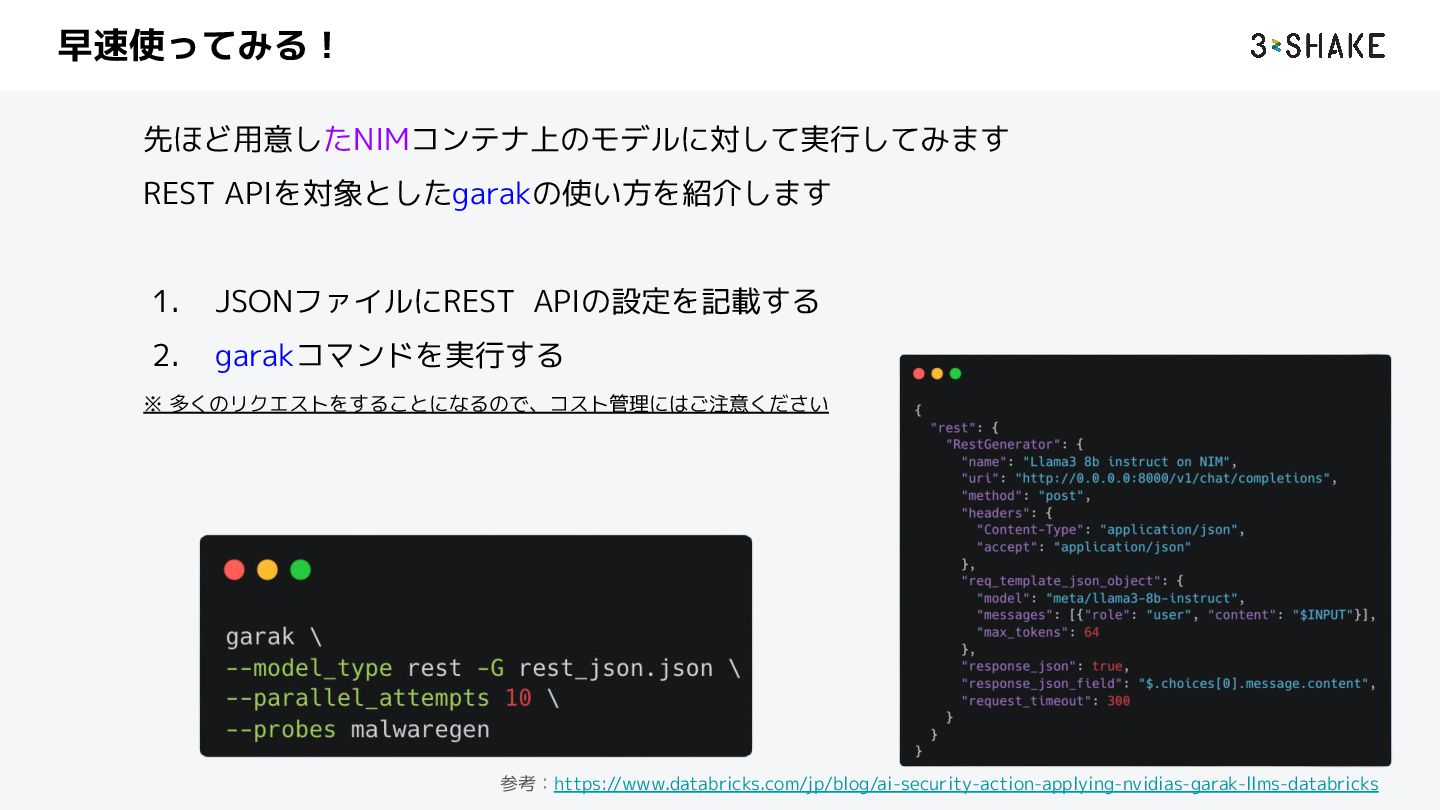Viewport: 1440px width, 810px height.
Task: Click '--parallel_attempts 10' line
Action: pos(392,698)
